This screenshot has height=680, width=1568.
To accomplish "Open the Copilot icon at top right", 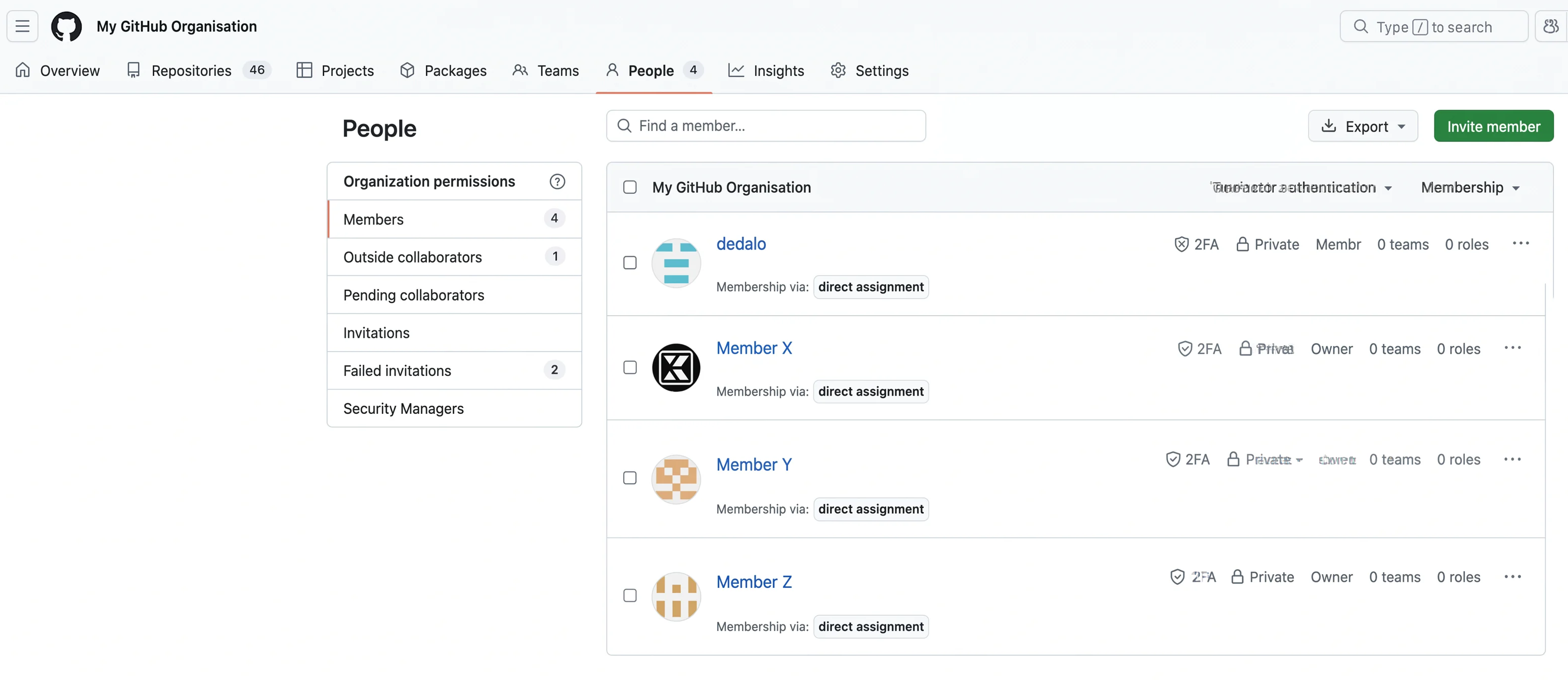I will [x=1551, y=26].
